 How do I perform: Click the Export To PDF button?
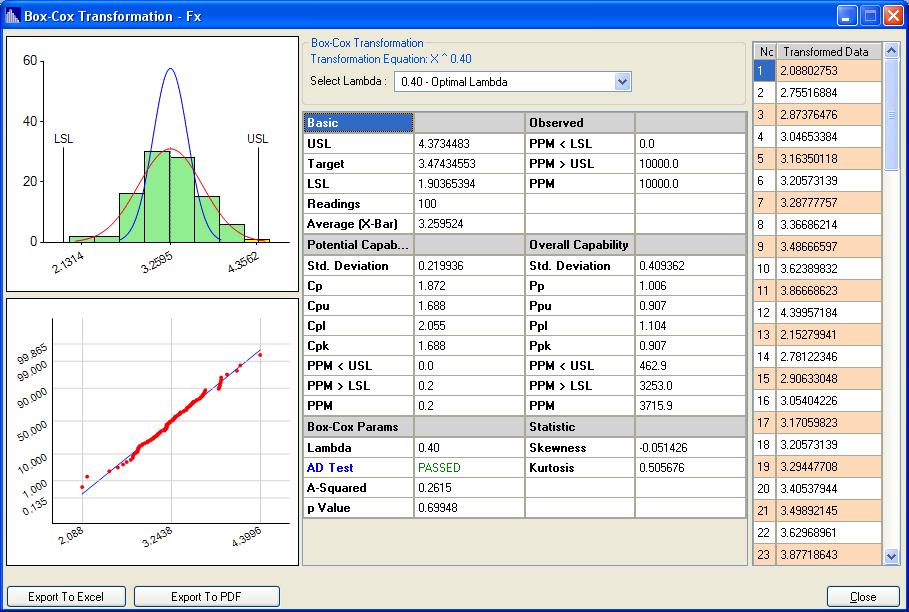(x=206, y=596)
